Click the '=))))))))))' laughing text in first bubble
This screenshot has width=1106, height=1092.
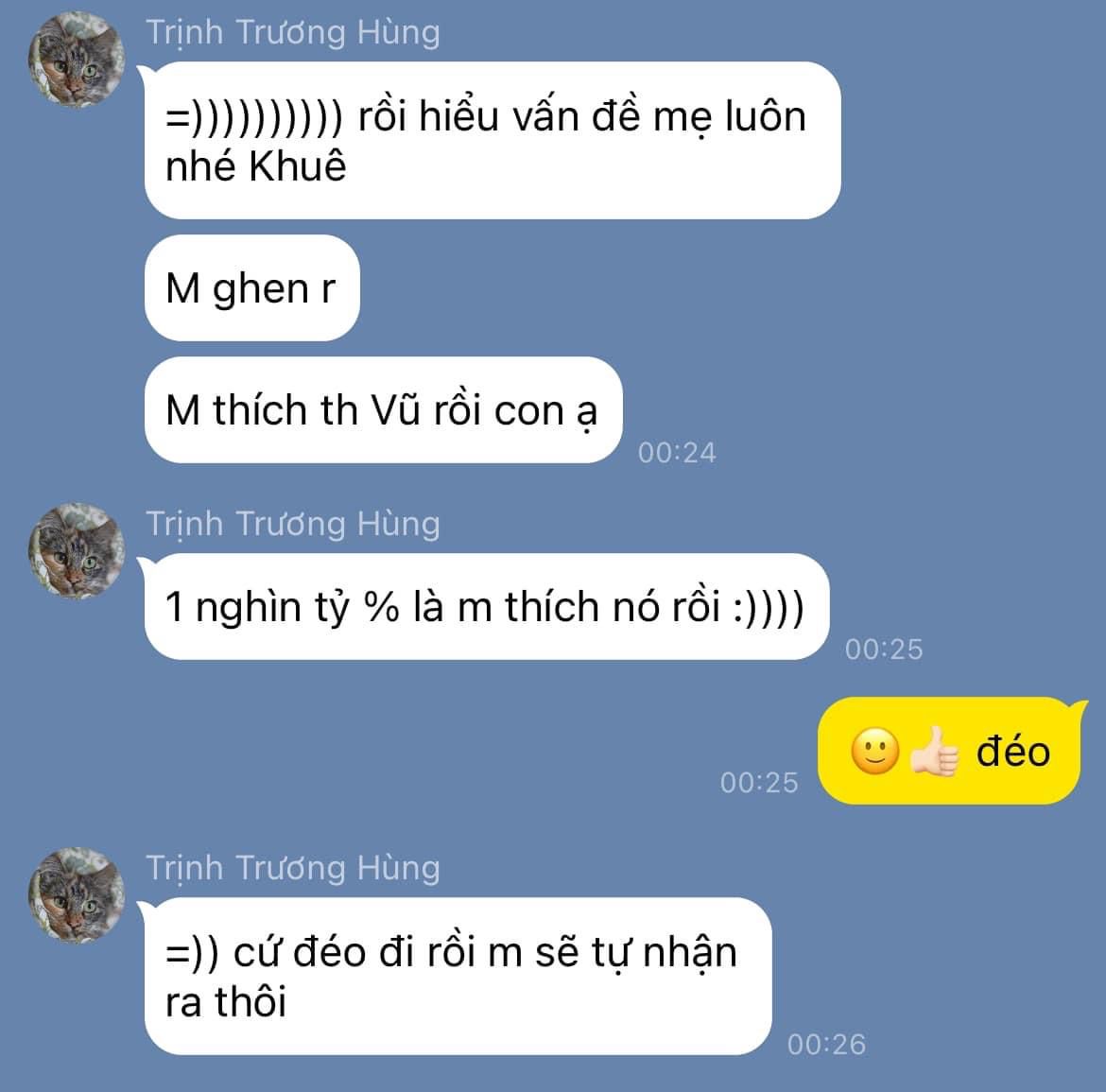click(x=254, y=117)
